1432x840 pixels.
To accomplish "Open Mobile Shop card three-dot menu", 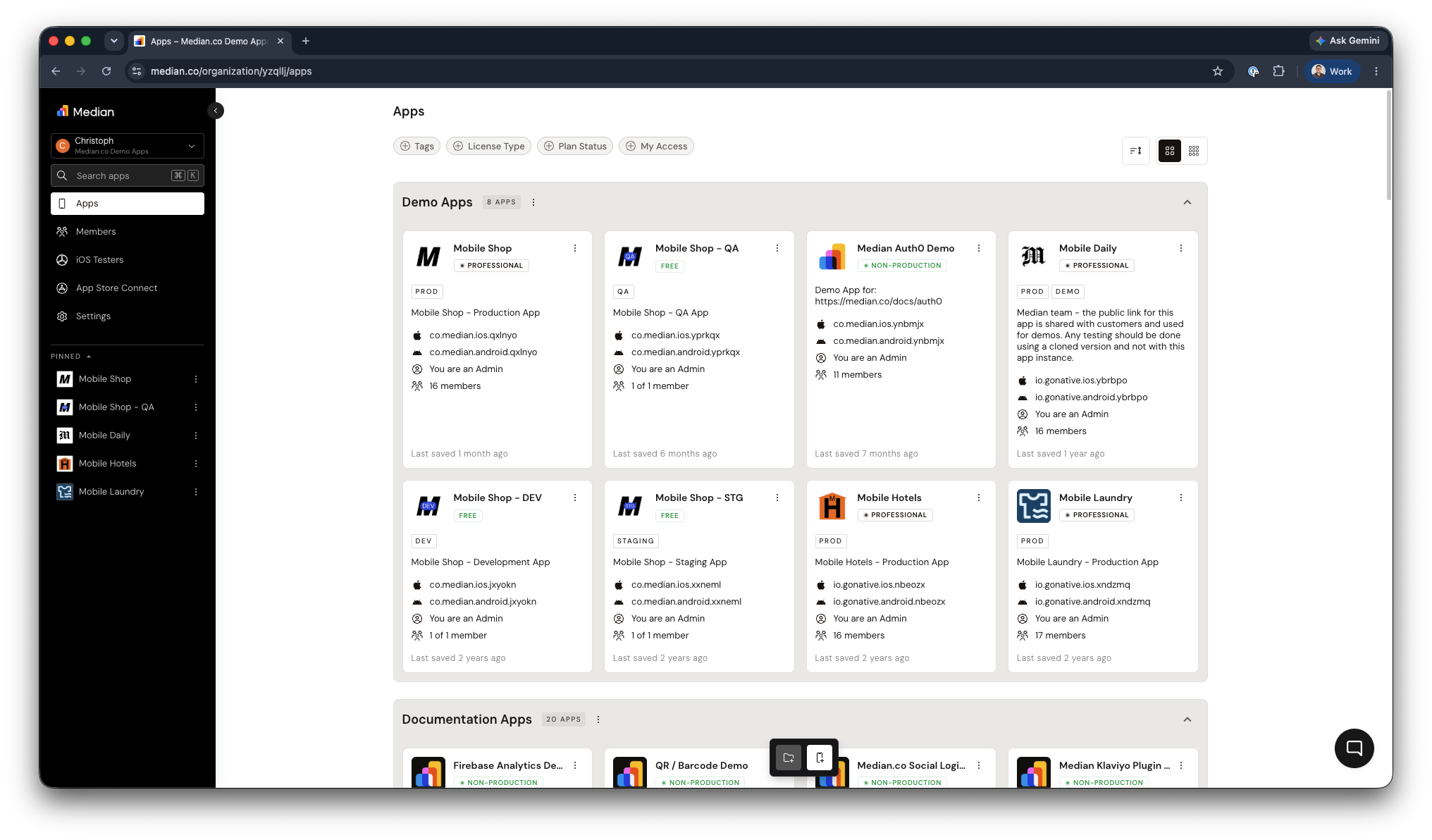I will point(575,248).
